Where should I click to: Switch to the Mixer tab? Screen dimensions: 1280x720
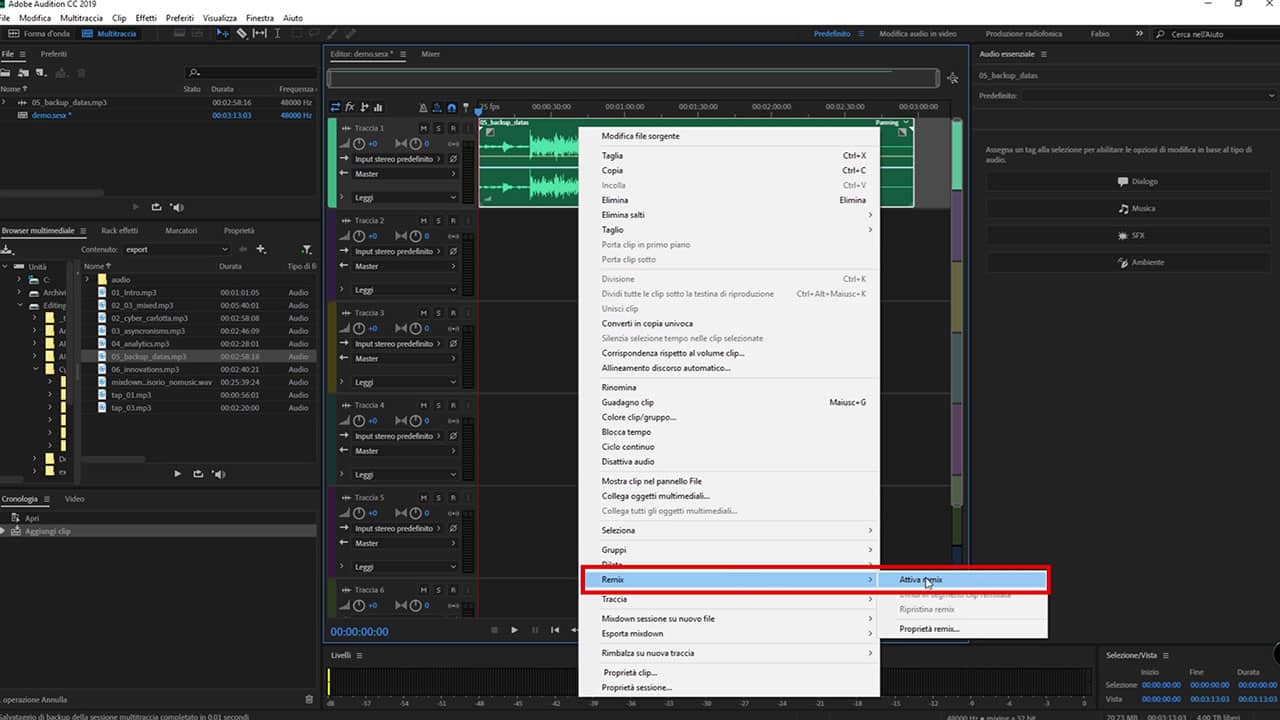coord(430,54)
